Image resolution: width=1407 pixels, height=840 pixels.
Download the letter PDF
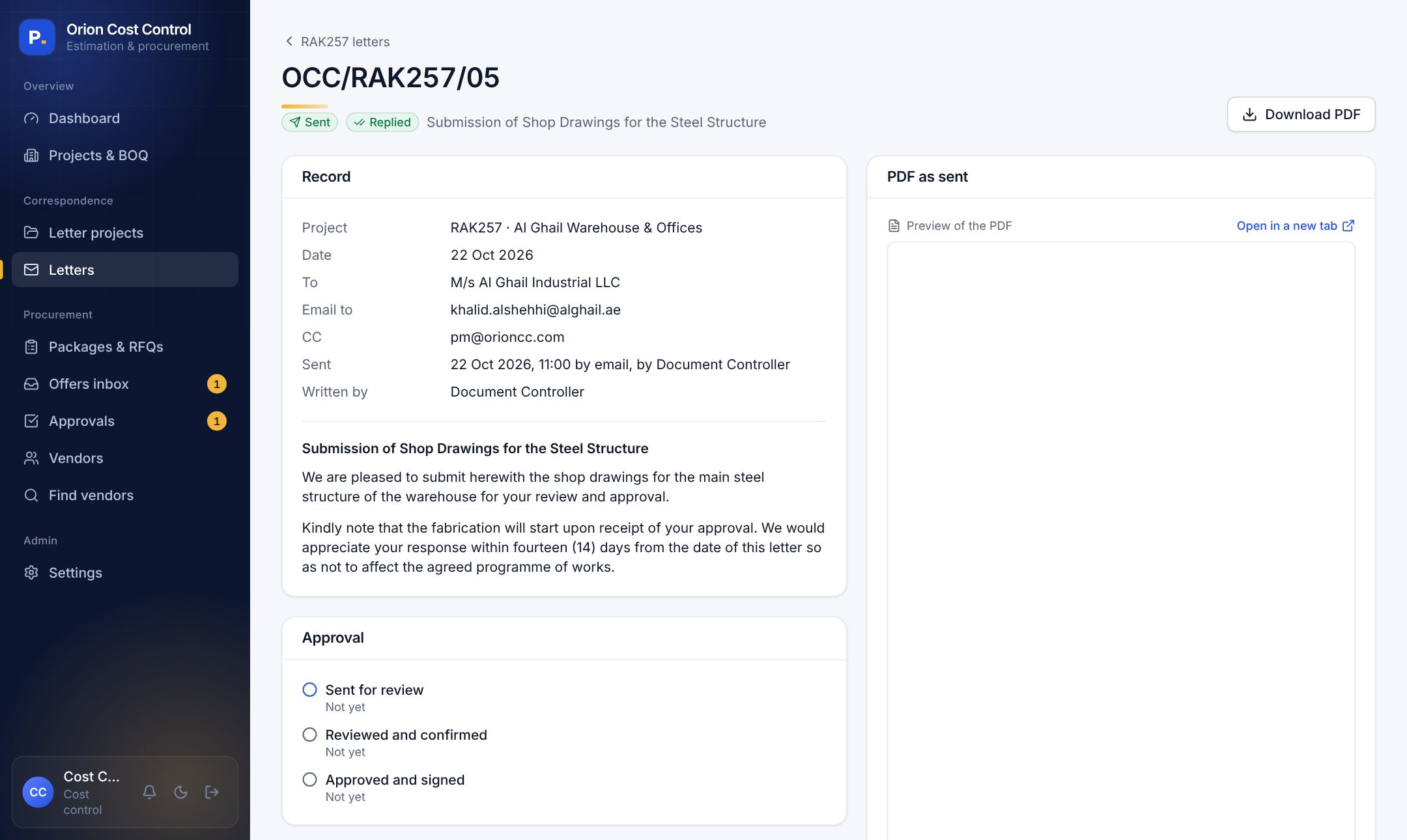[x=1301, y=115]
